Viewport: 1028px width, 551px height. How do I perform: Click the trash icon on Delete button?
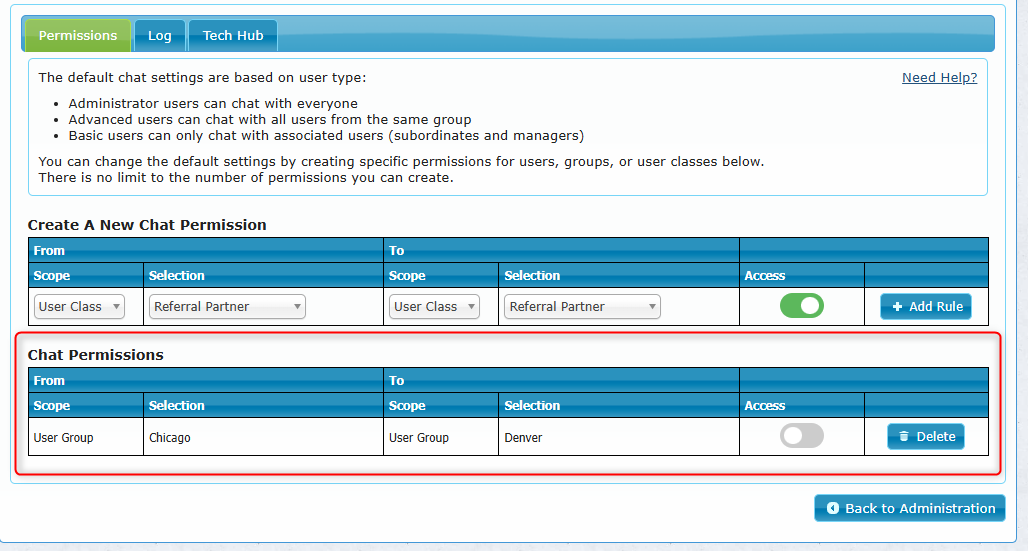coord(904,437)
